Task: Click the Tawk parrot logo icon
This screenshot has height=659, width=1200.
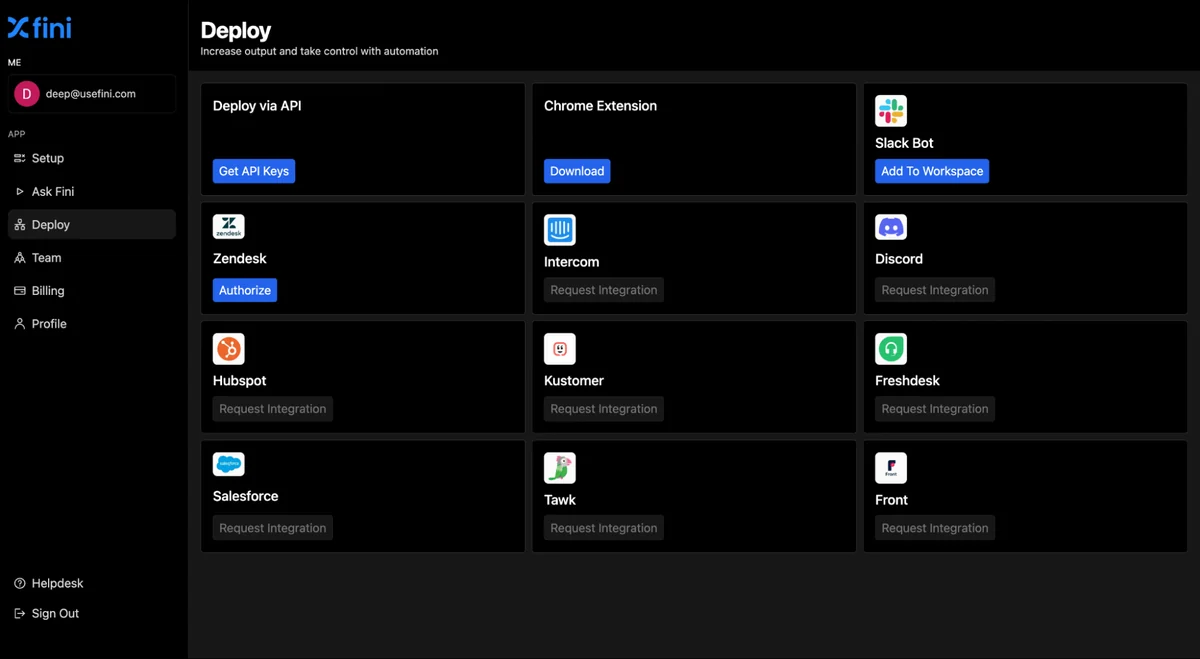Action: click(560, 468)
